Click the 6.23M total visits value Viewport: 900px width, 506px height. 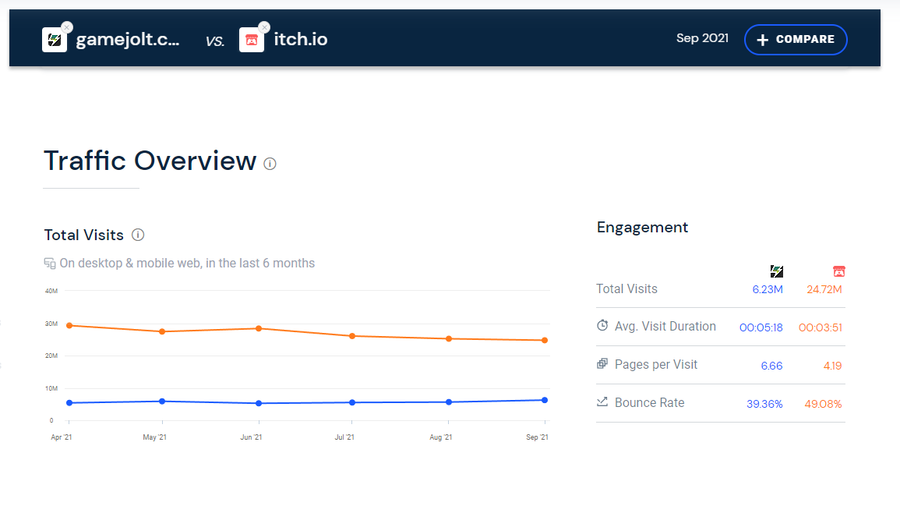[x=767, y=289]
